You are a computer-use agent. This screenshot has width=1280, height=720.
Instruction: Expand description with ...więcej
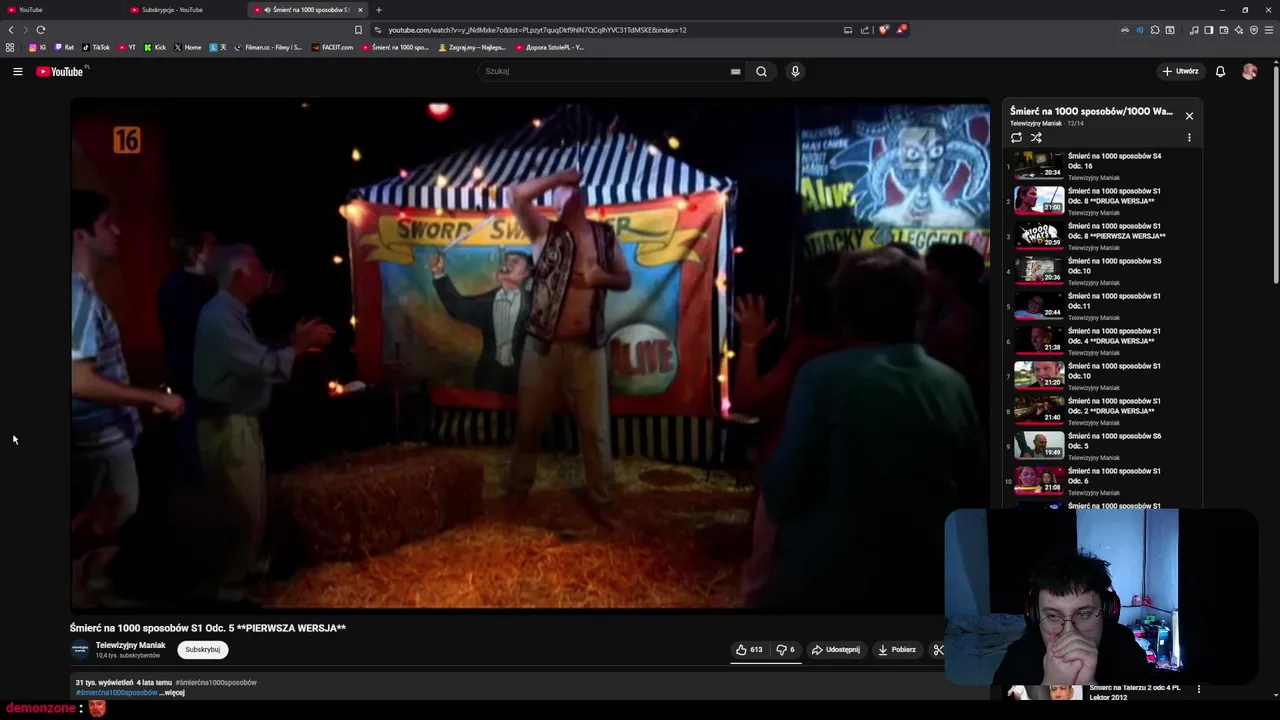pos(173,692)
